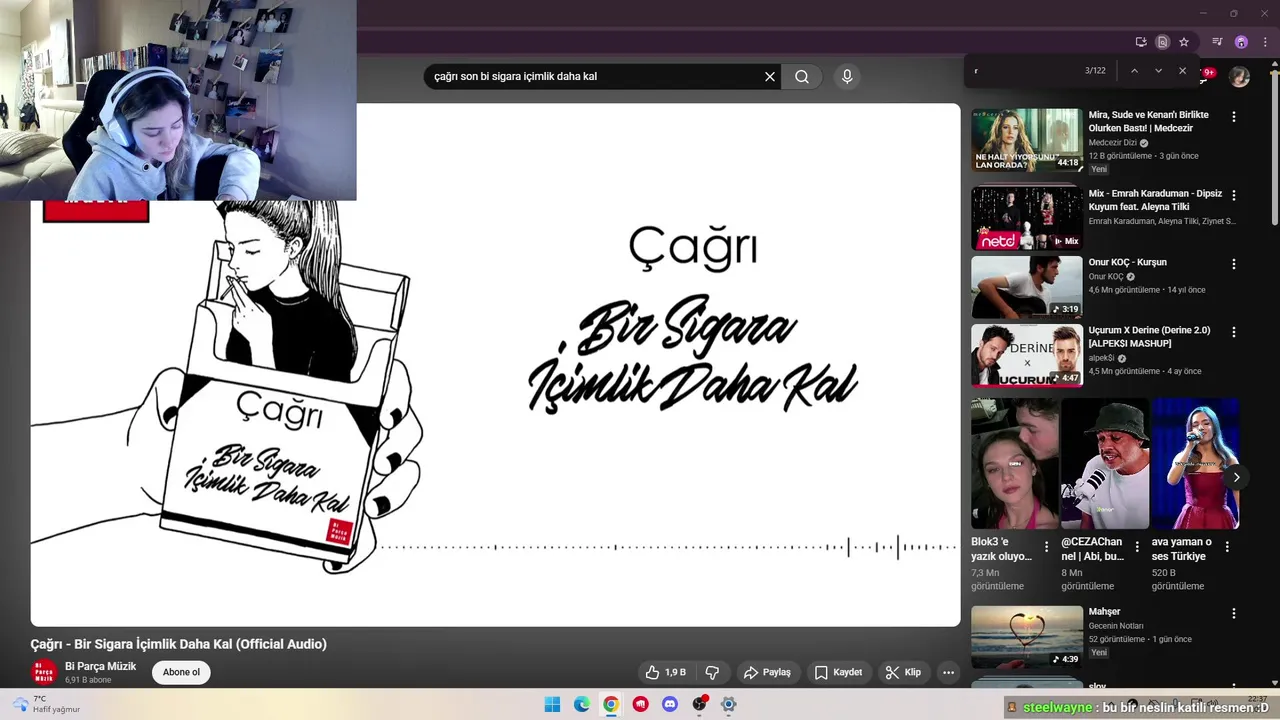1280x720 pixels.
Task: Open YouTube notifications bell with 9+ badge
Action: pyautogui.click(x=1206, y=76)
